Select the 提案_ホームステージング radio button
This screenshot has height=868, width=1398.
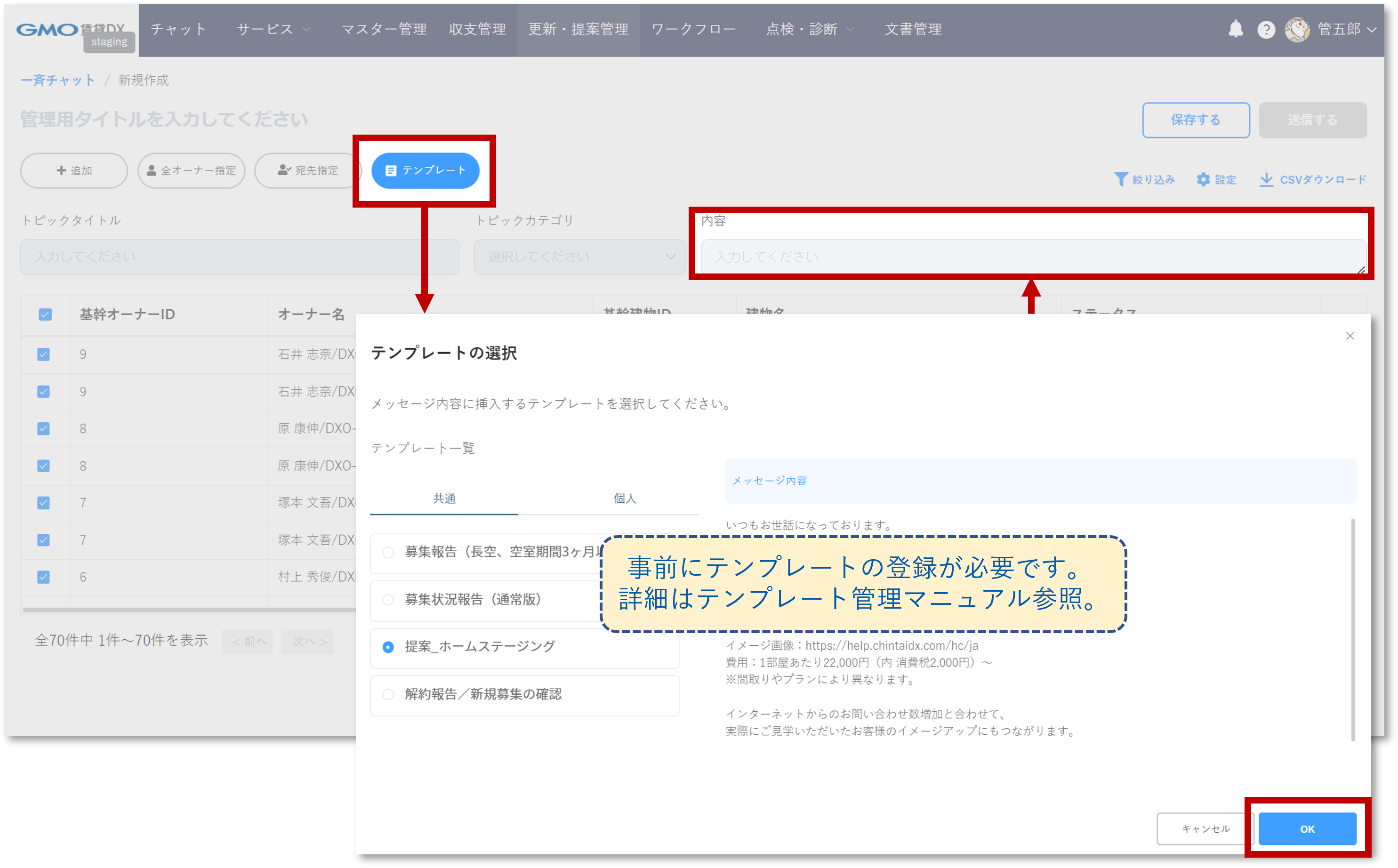coord(388,647)
